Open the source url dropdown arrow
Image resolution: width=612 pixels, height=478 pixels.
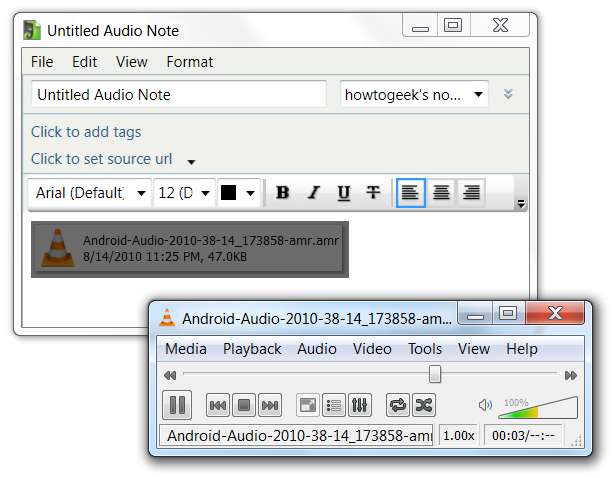click(x=191, y=162)
